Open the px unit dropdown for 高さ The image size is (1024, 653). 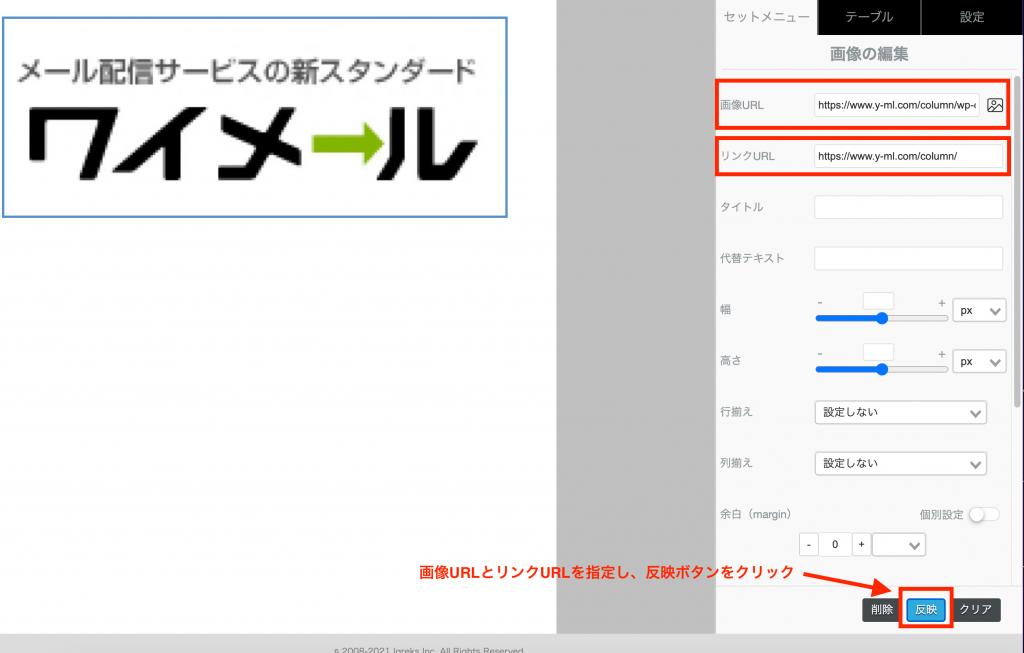(x=979, y=362)
